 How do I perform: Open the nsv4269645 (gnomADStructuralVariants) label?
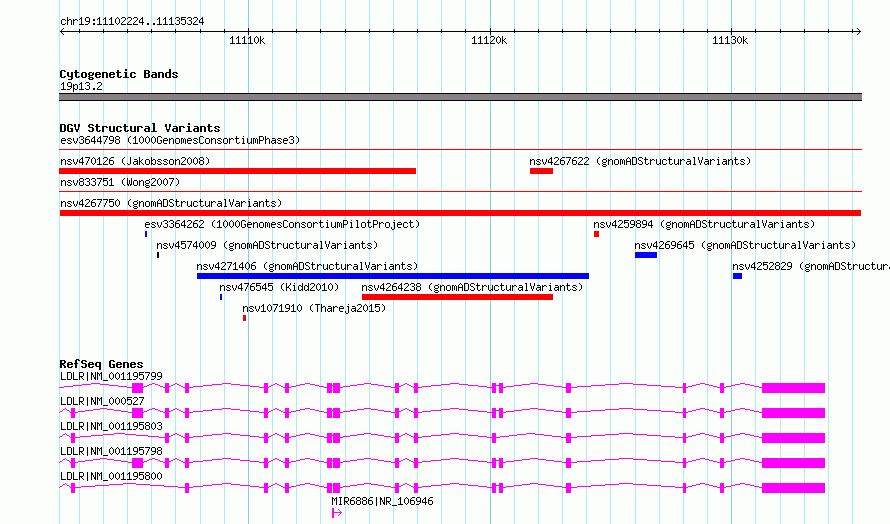pyautogui.click(x=745, y=245)
